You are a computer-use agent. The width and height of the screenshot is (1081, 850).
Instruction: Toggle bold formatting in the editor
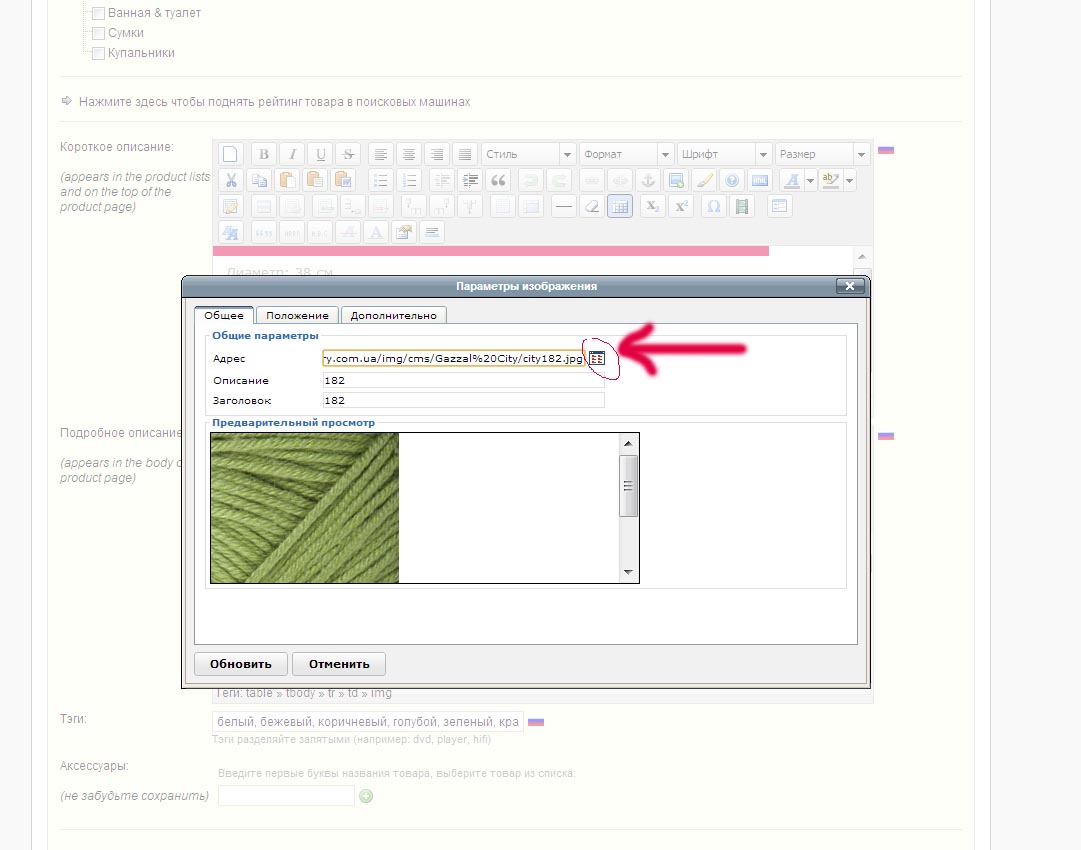pyautogui.click(x=263, y=154)
